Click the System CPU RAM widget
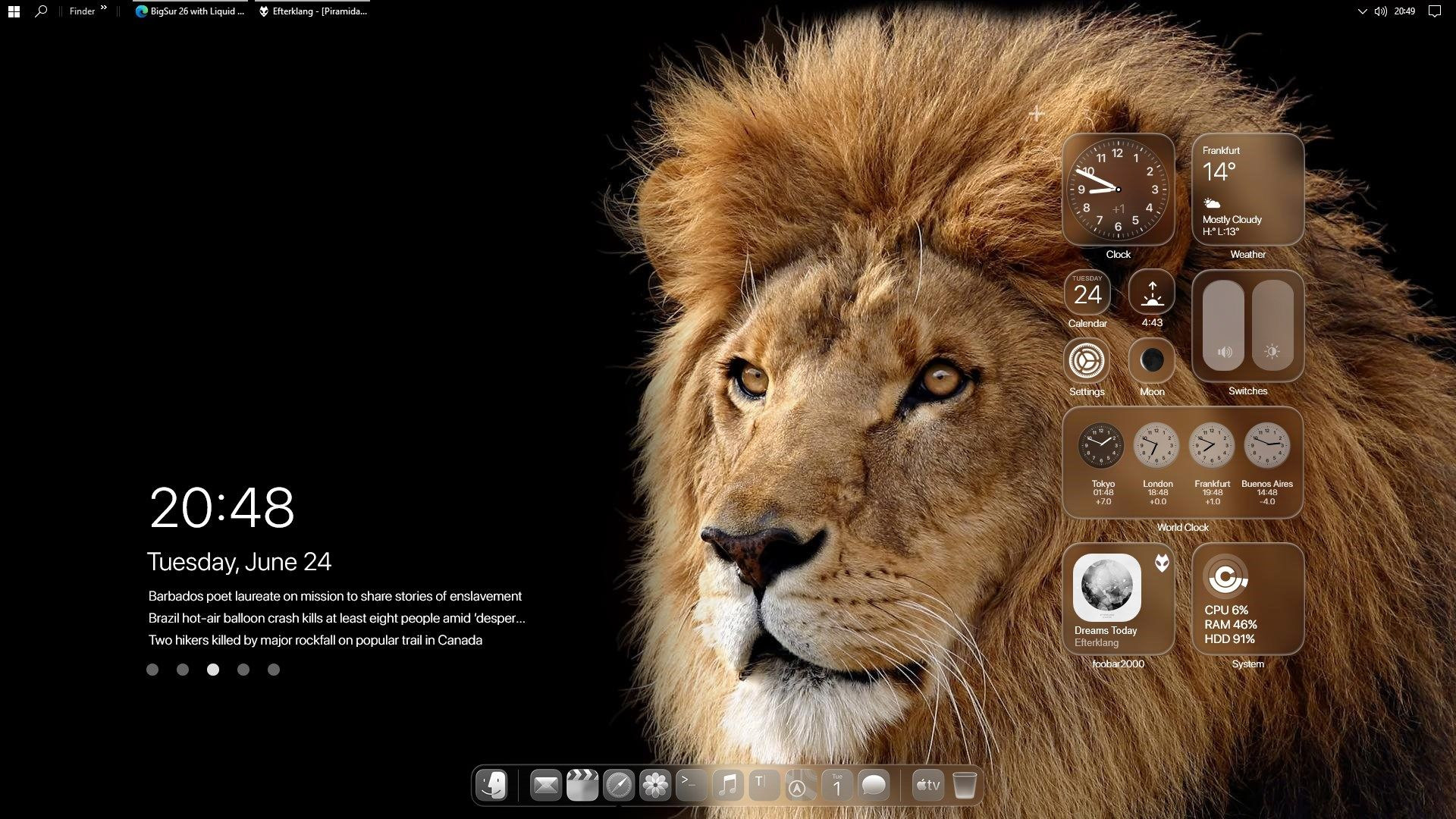1456x819 pixels. 1247,599
